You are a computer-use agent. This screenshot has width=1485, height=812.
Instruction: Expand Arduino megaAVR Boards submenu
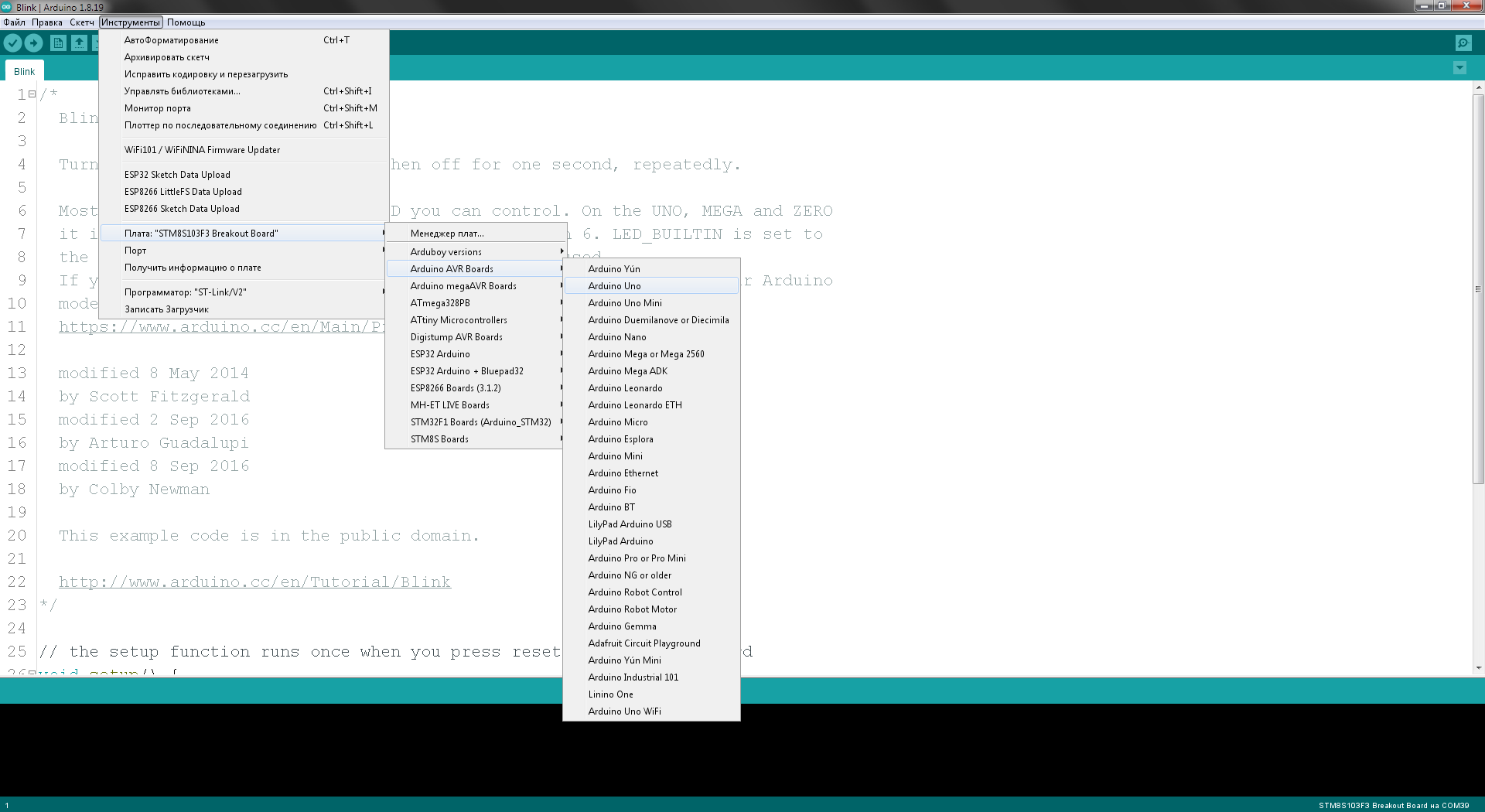pyautogui.click(x=476, y=286)
